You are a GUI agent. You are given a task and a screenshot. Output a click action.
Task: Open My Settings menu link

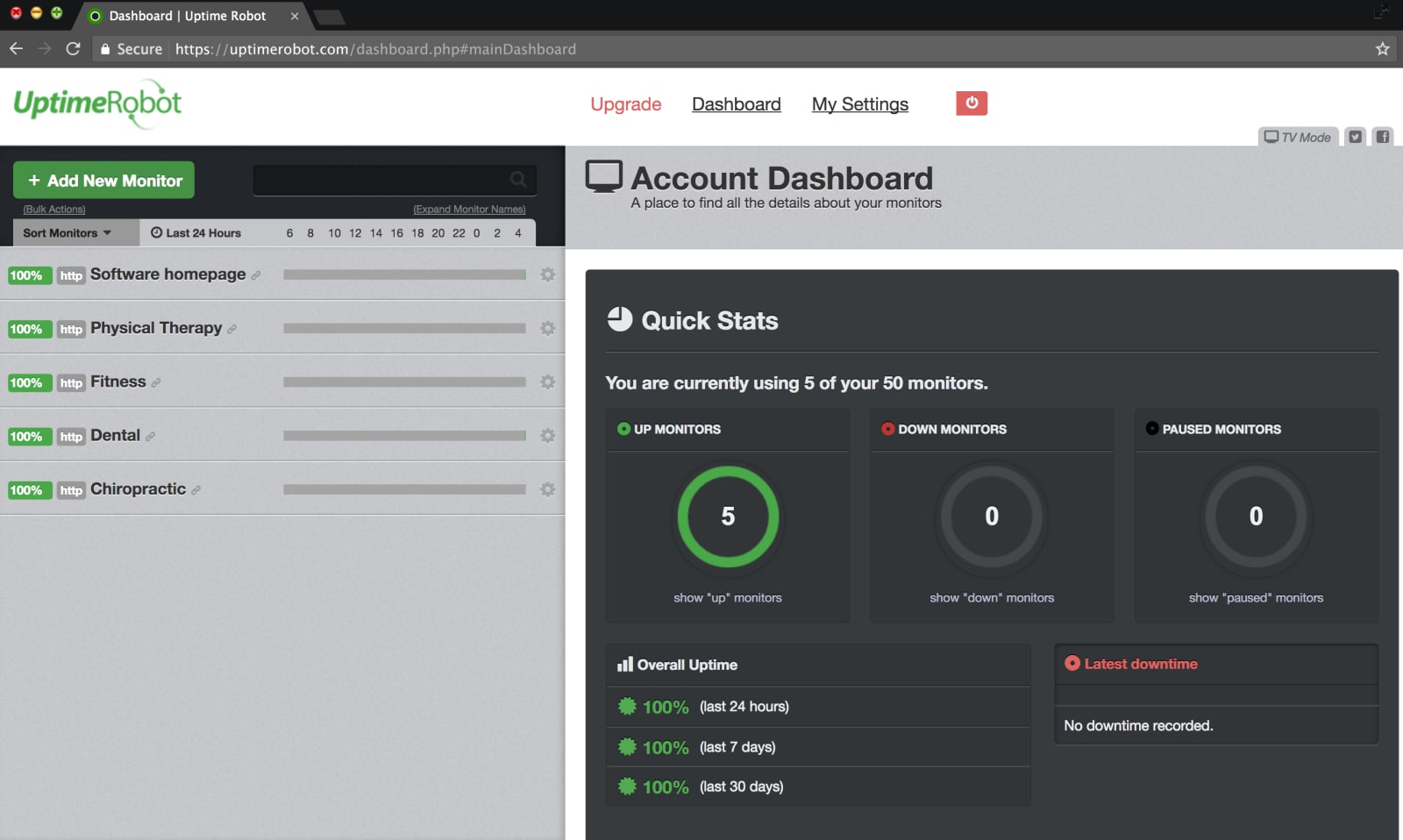[860, 104]
